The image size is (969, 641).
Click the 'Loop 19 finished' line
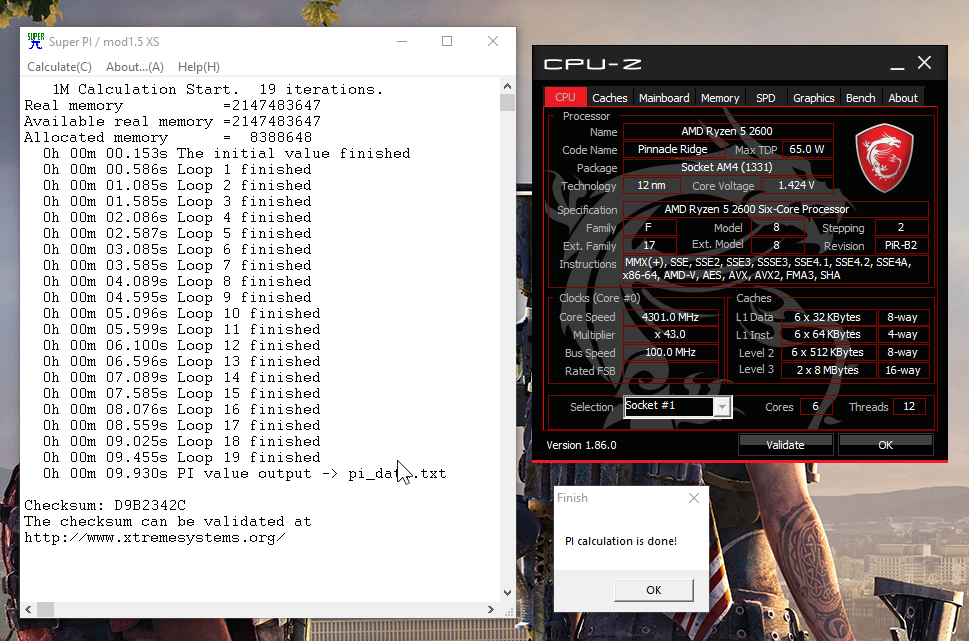[182, 457]
